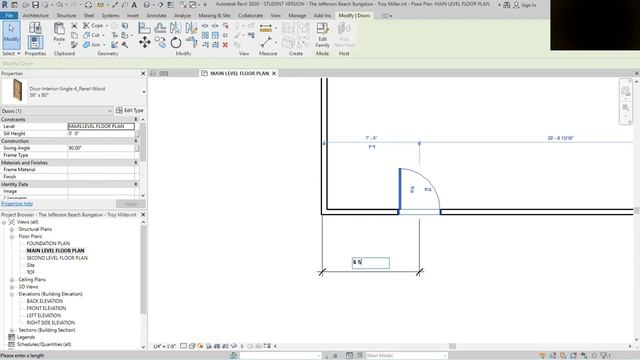Toggle Sun Path in view control bar

200,346
